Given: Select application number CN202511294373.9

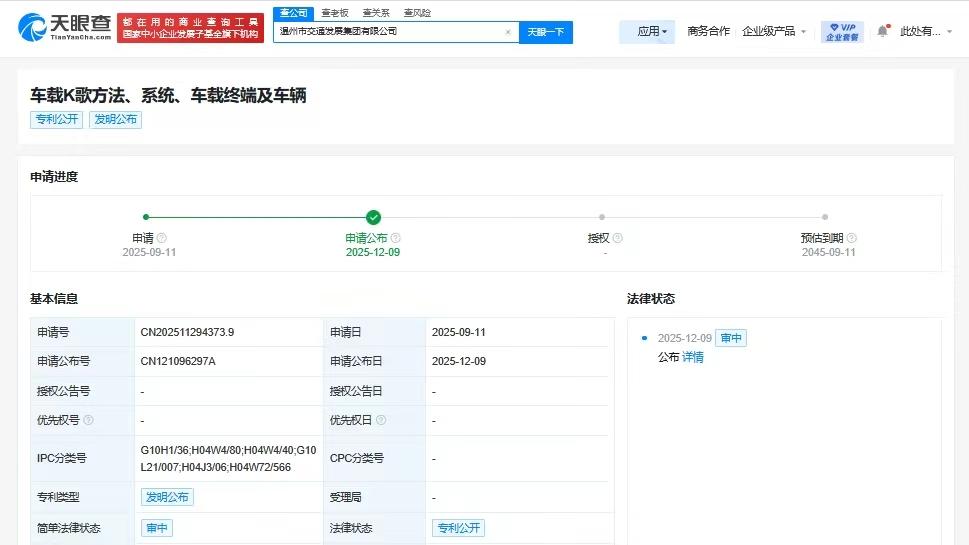Looking at the screenshot, I should [x=187, y=332].
